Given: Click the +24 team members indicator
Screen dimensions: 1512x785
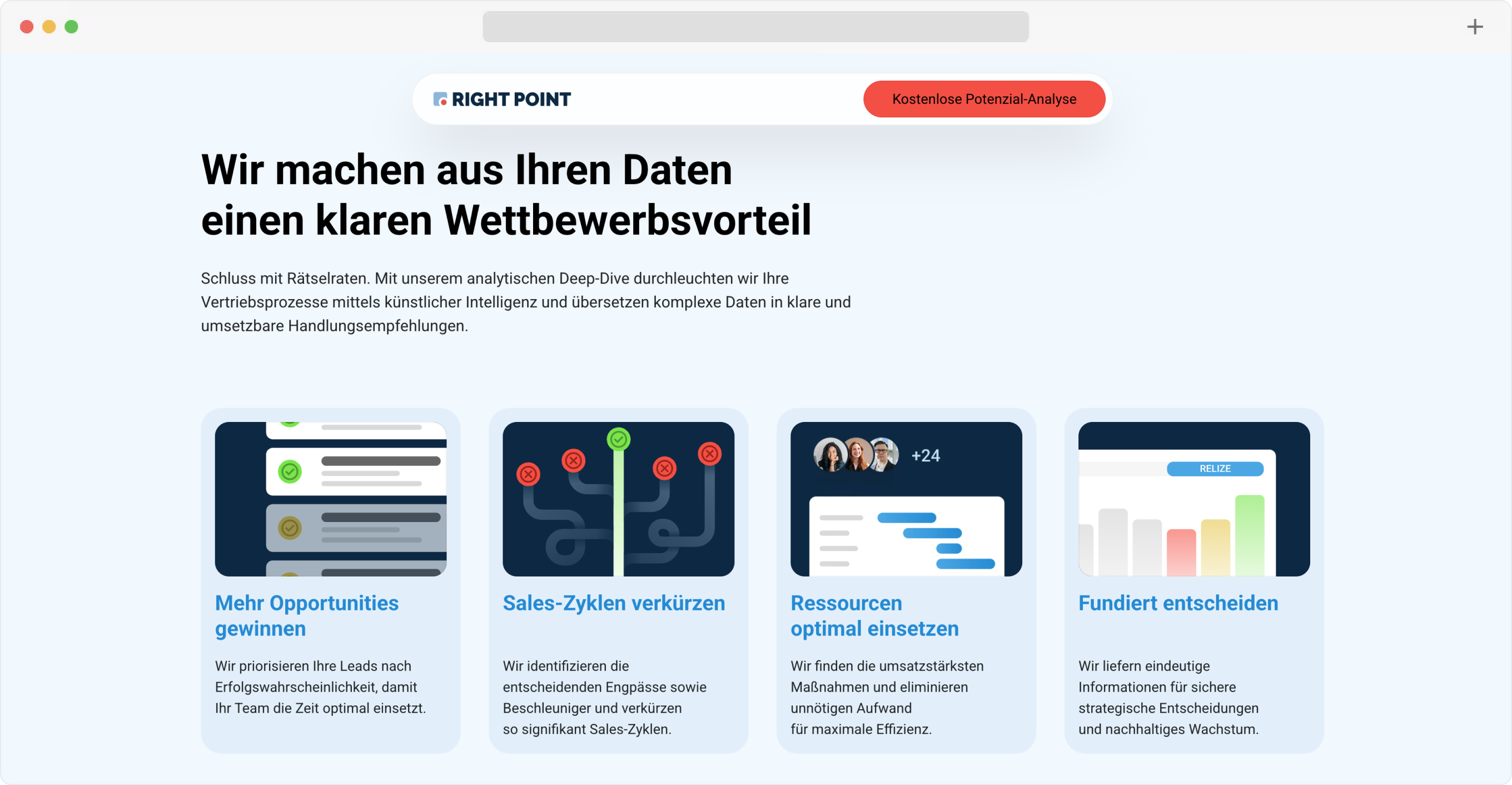Looking at the screenshot, I should pyautogui.click(x=925, y=455).
